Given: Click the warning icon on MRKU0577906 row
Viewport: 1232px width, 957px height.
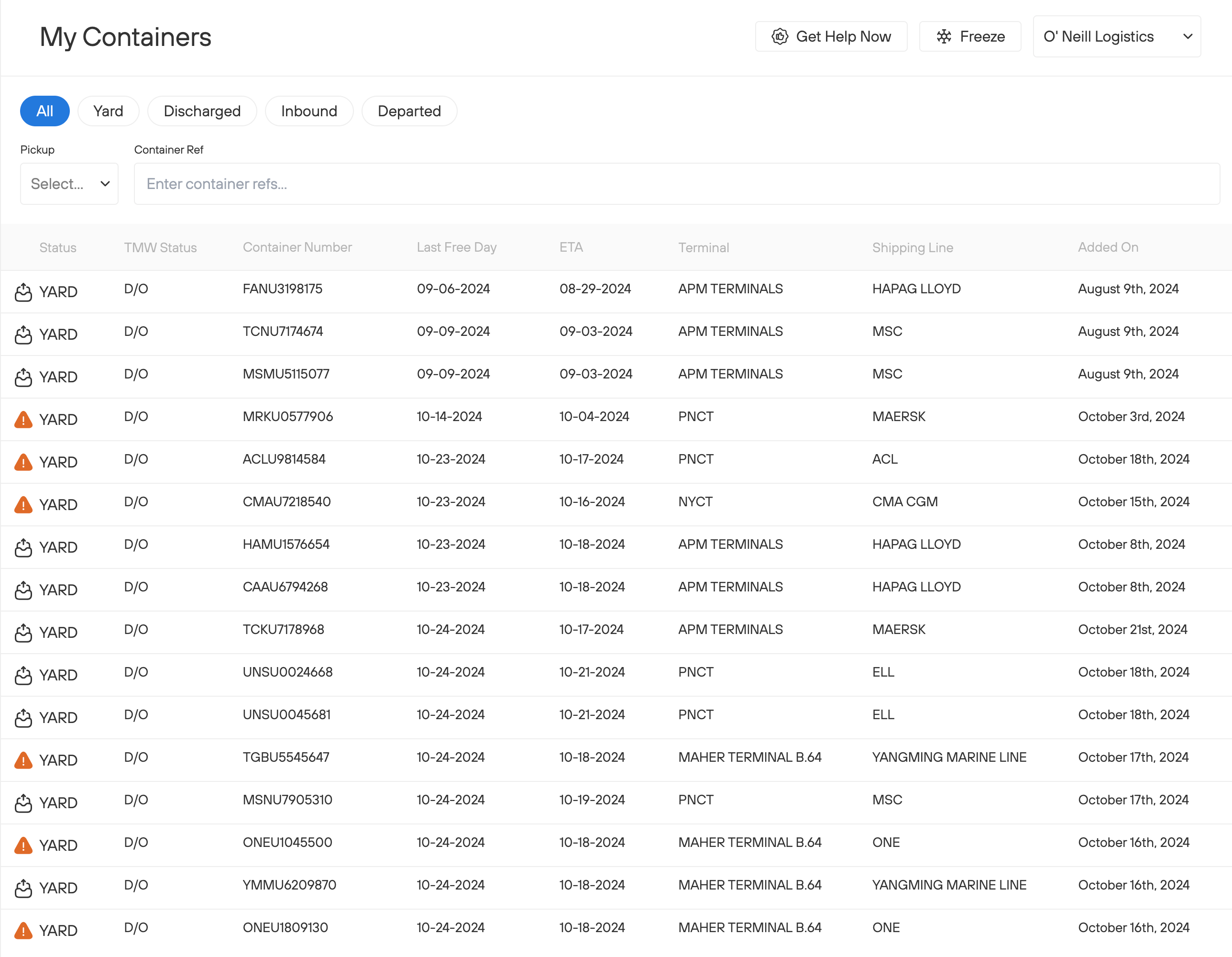Looking at the screenshot, I should pyautogui.click(x=23, y=419).
